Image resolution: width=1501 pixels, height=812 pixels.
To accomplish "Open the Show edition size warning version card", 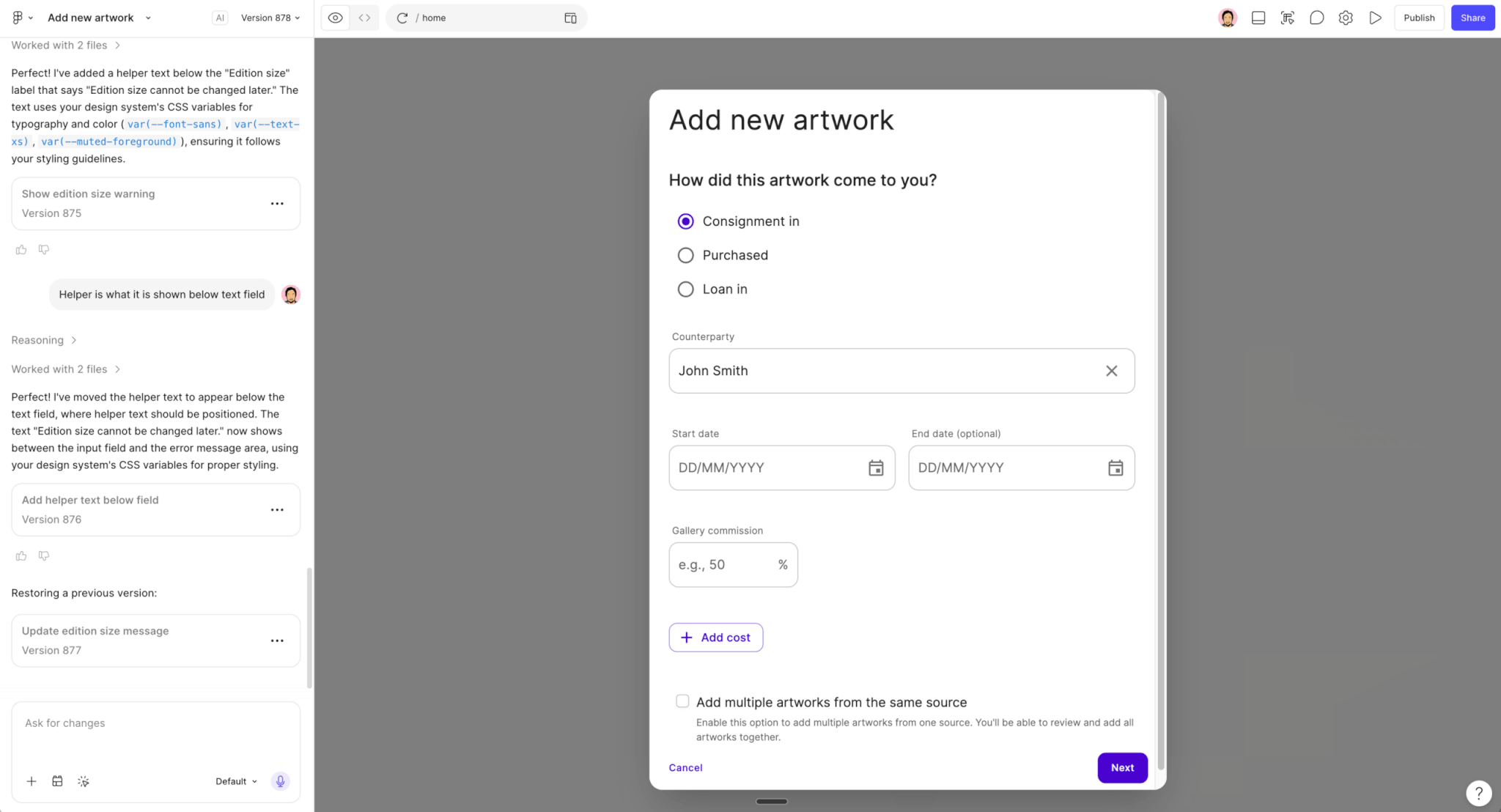I will [155, 204].
